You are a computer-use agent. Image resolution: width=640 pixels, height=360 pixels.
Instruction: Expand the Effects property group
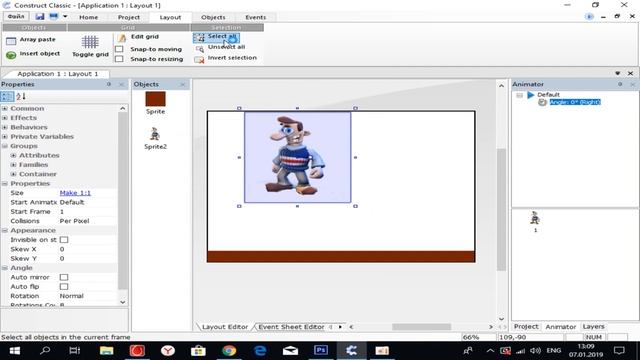[5, 118]
